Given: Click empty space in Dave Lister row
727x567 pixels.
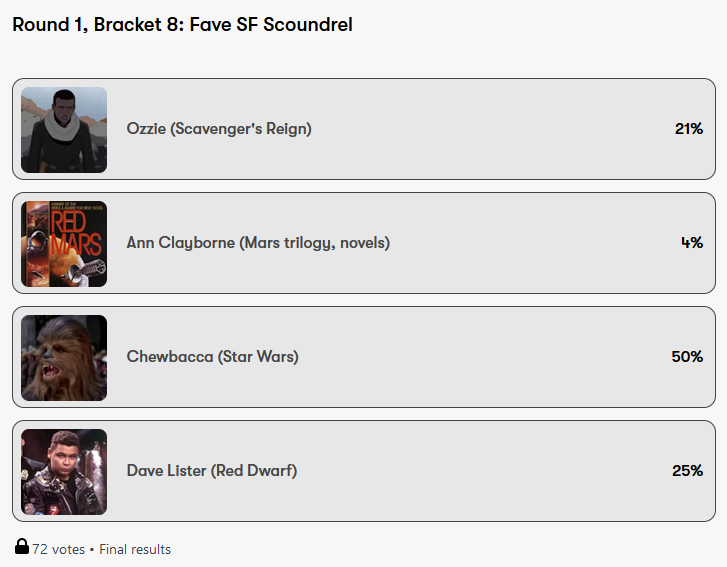Looking at the screenshot, I should (x=480, y=471).
